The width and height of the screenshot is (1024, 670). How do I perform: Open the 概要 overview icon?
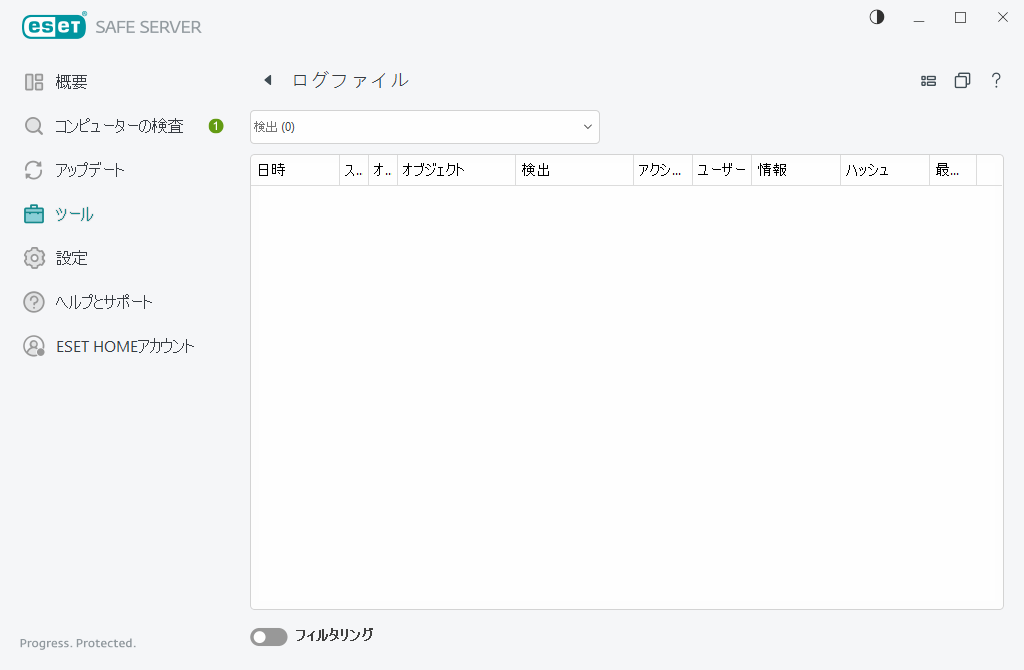click(33, 81)
